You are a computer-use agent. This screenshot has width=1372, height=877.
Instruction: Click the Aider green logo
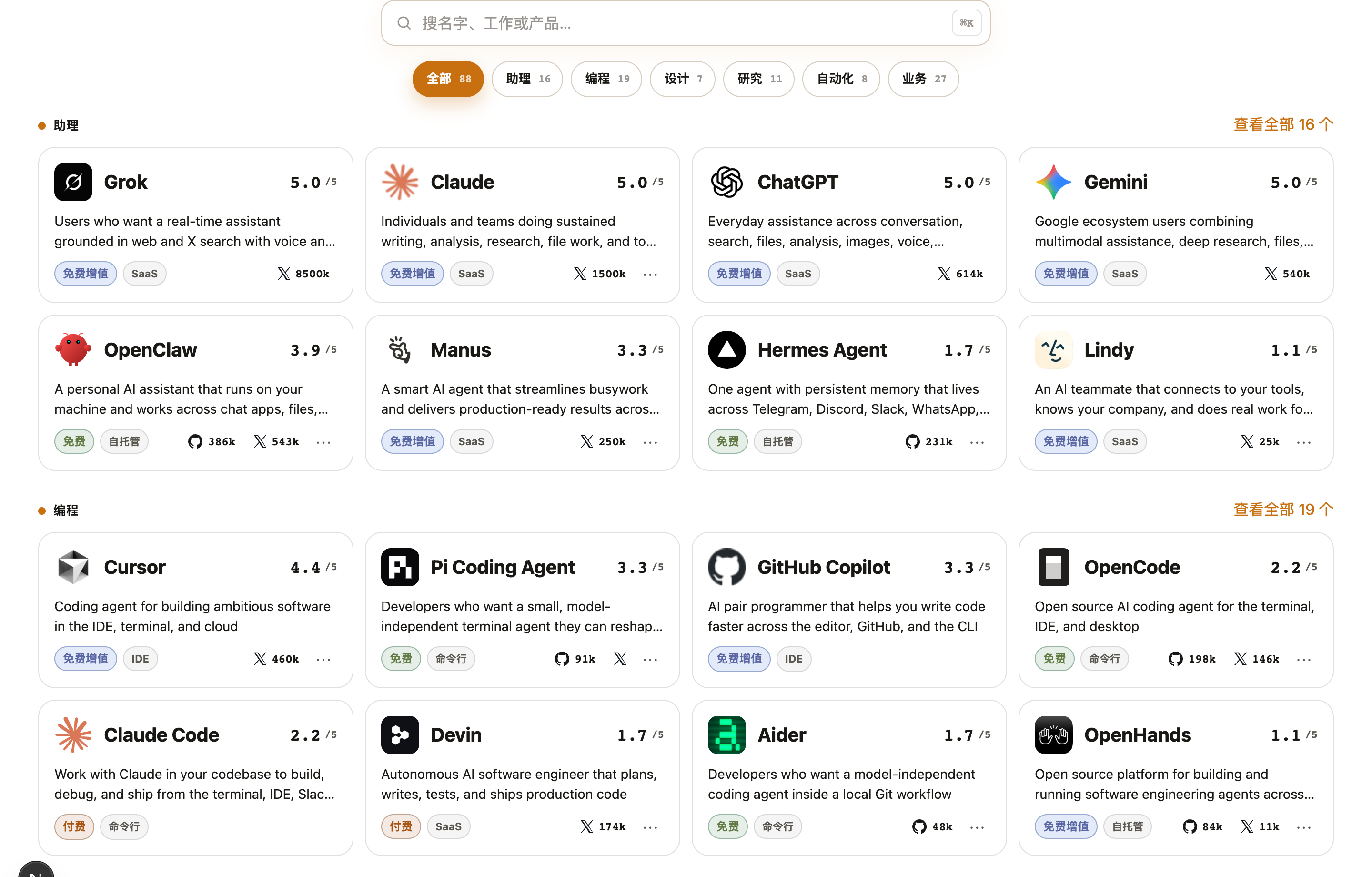coord(726,734)
